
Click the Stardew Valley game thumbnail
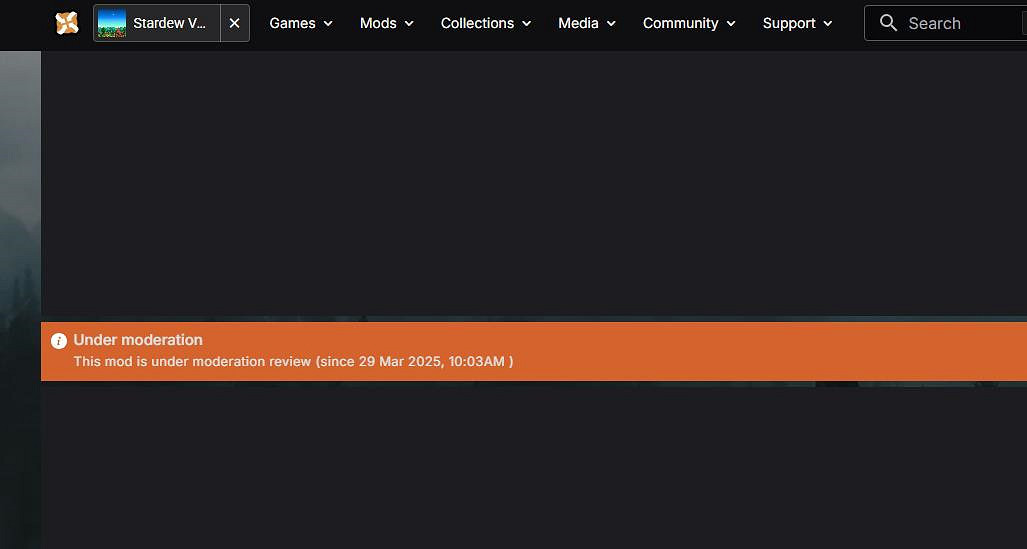[112, 23]
